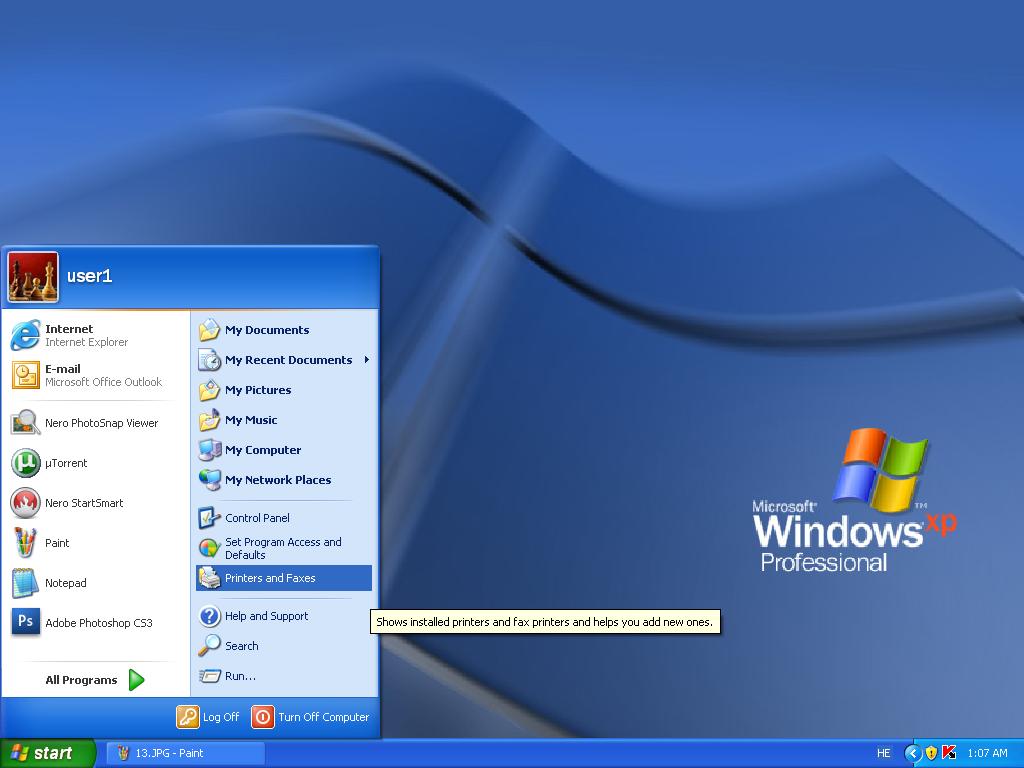The image size is (1024, 768).
Task: Start Adobe Photoshop CS3
Action: click(97, 623)
